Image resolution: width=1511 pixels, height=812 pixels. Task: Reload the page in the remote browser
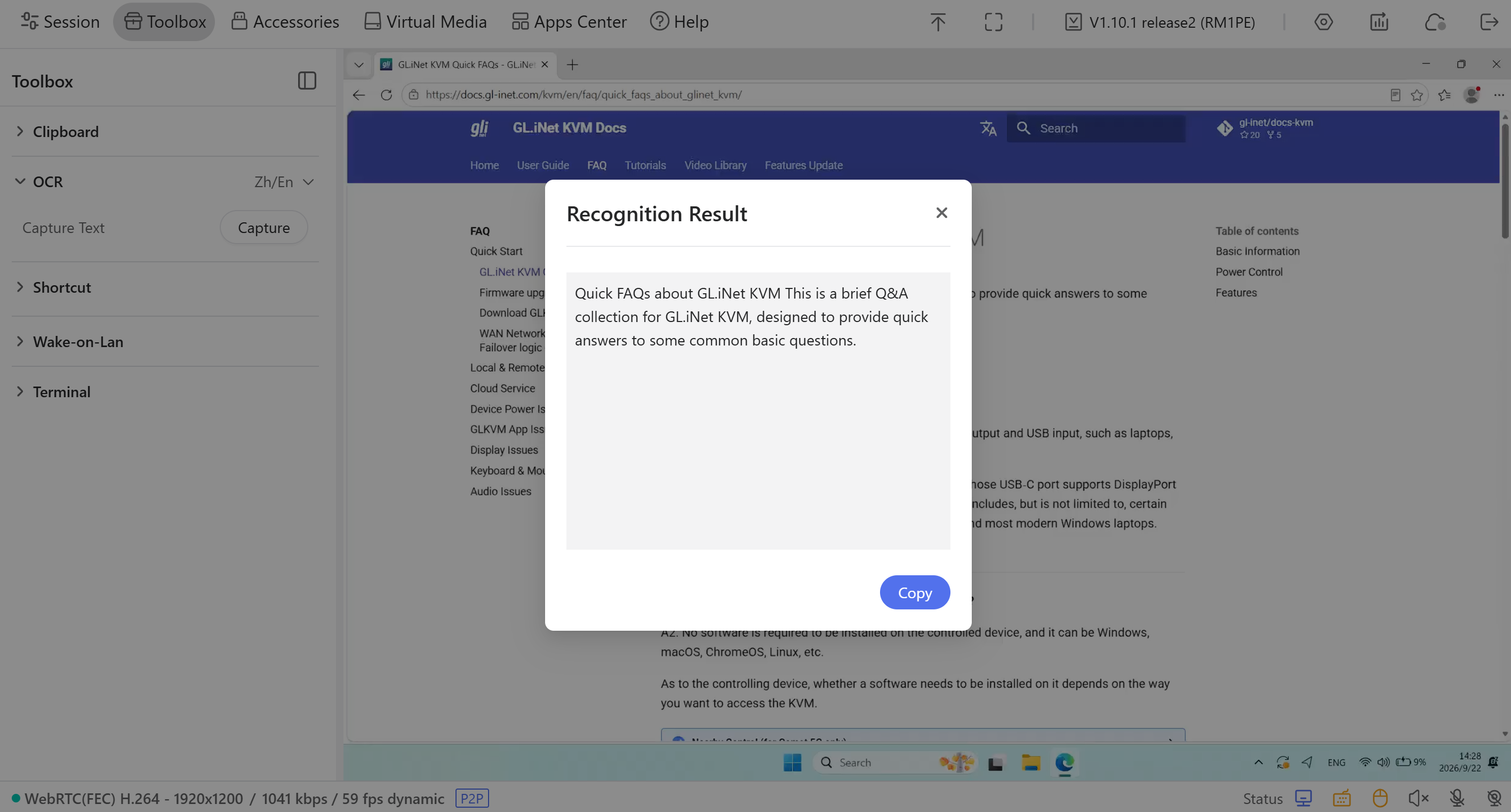pos(386,94)
